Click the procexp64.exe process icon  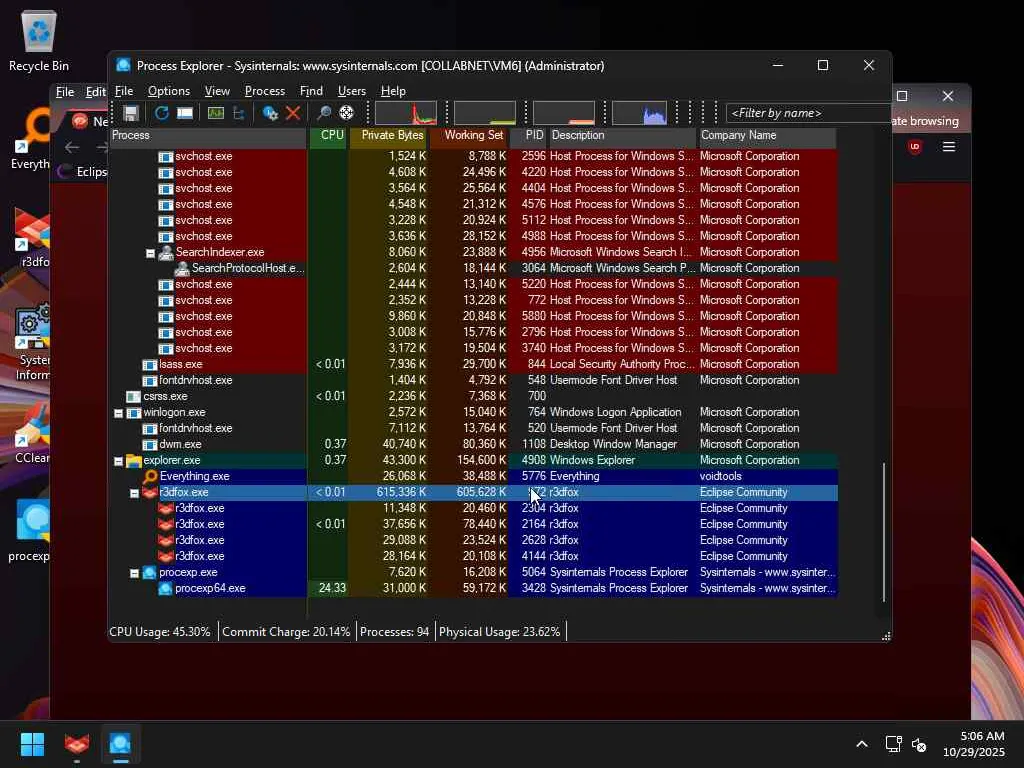[165, 588]
